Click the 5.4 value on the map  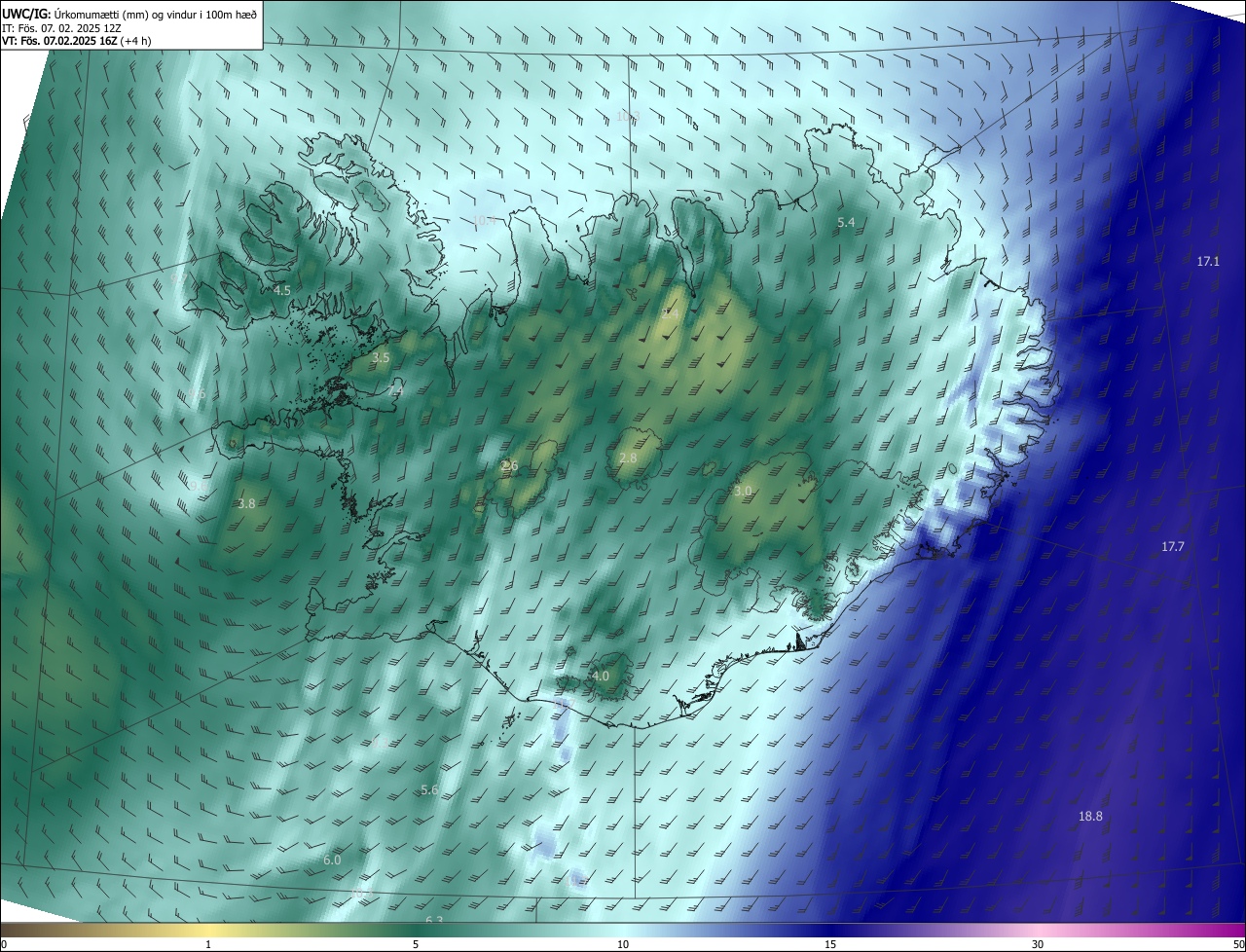click(x=846, y=223)
